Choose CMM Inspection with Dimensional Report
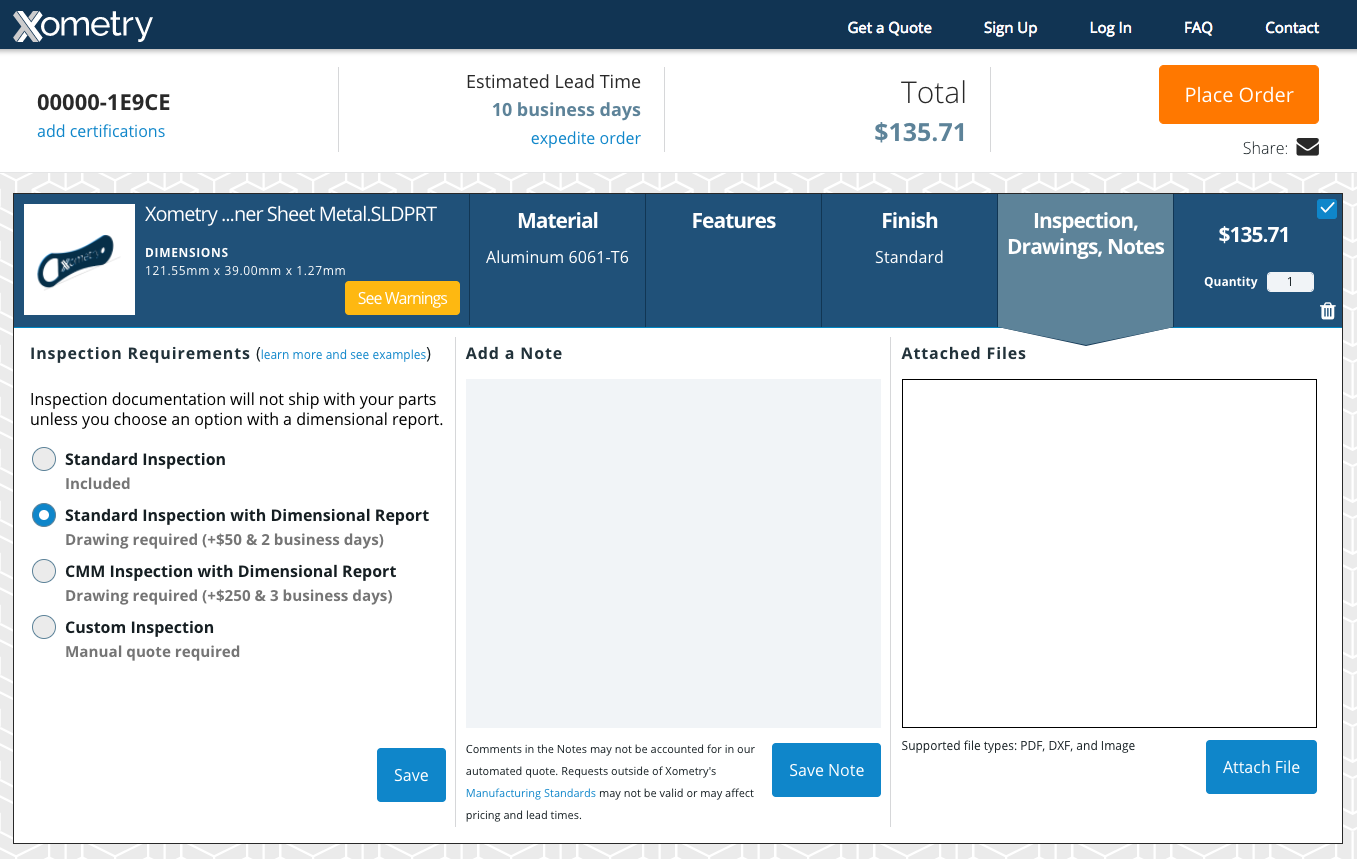The height and width of the screenshot is (859, 1357). 44,571
